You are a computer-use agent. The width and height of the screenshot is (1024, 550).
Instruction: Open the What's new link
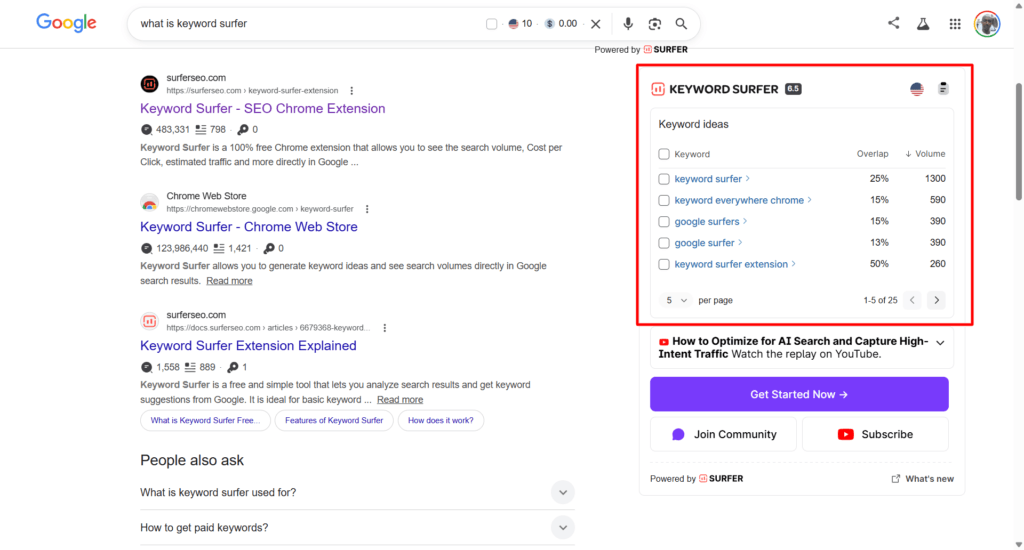click(x=922, y=479)
